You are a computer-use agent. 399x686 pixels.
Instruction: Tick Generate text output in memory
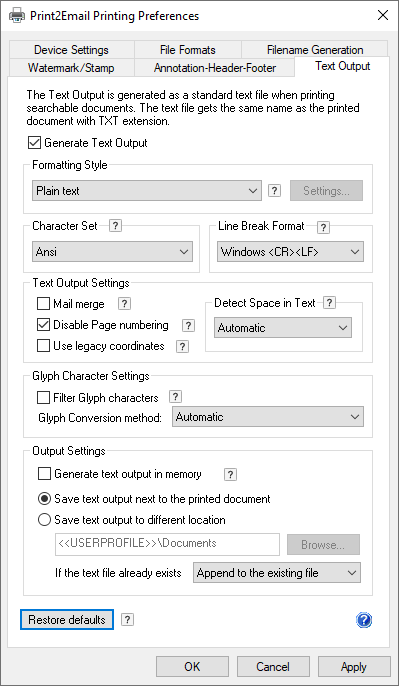(x=44, y=474)
